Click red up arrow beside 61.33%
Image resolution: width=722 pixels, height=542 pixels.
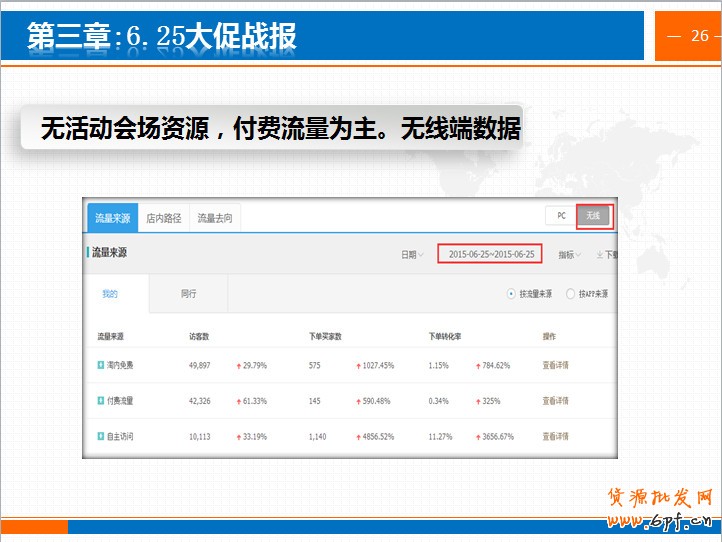pyautogui.click(x=238, y=401)
